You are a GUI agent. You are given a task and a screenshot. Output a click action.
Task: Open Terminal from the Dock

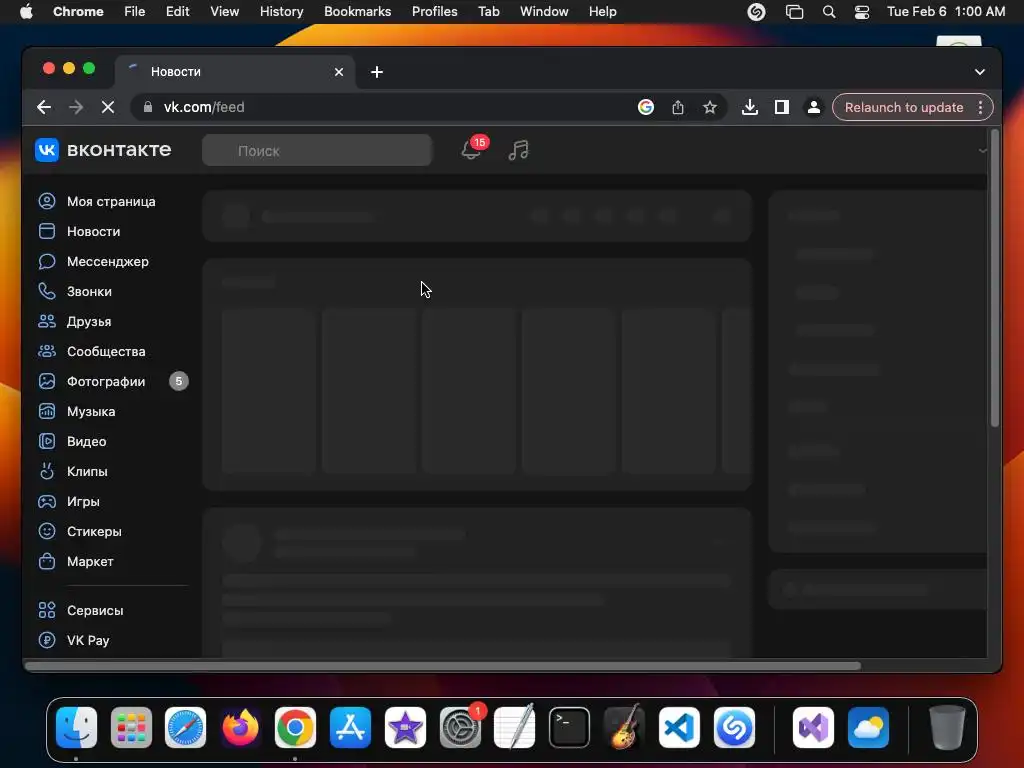click(569, 728)
